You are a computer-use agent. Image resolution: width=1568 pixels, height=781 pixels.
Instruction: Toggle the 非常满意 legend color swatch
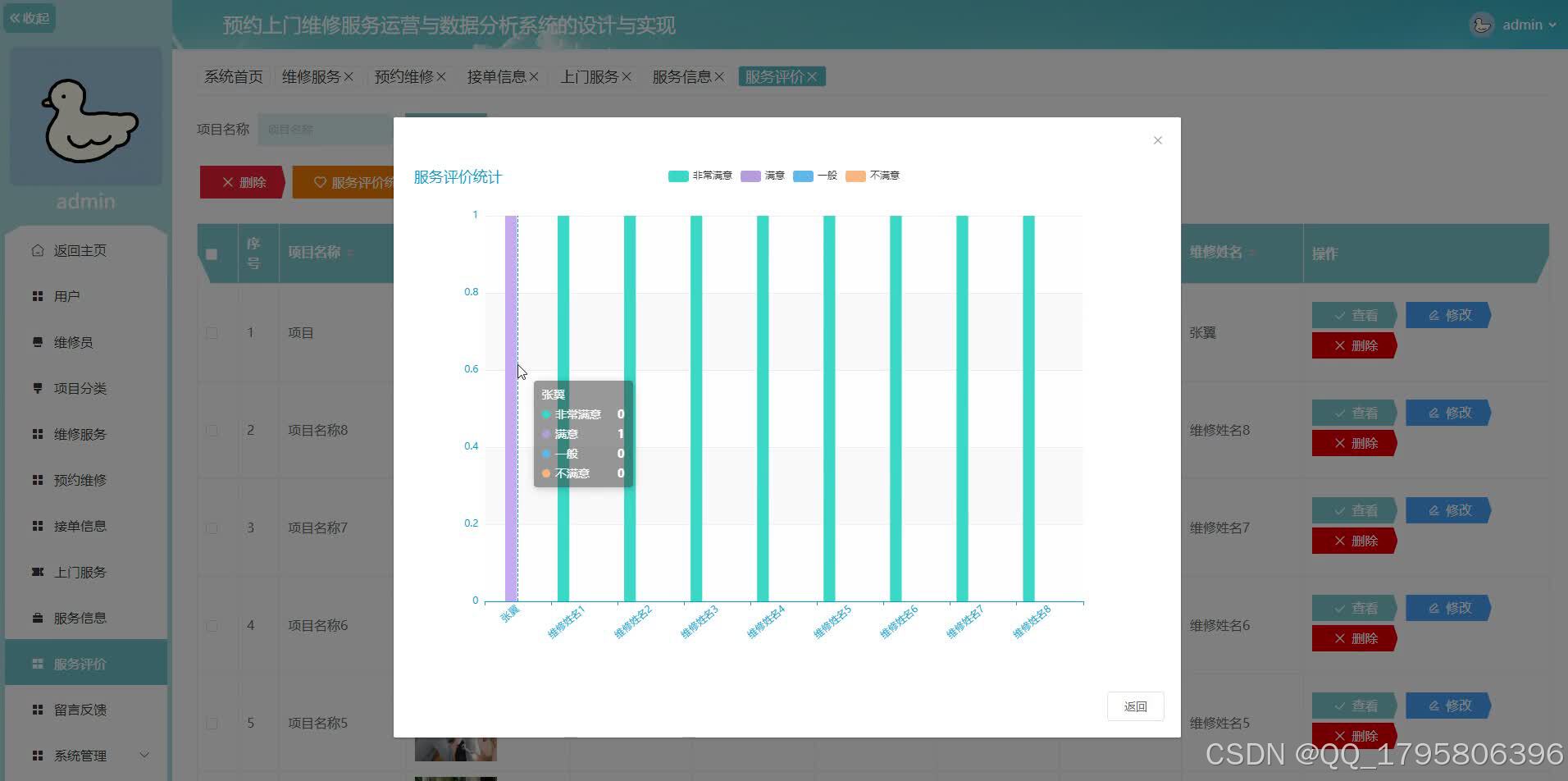coord(677,176)
